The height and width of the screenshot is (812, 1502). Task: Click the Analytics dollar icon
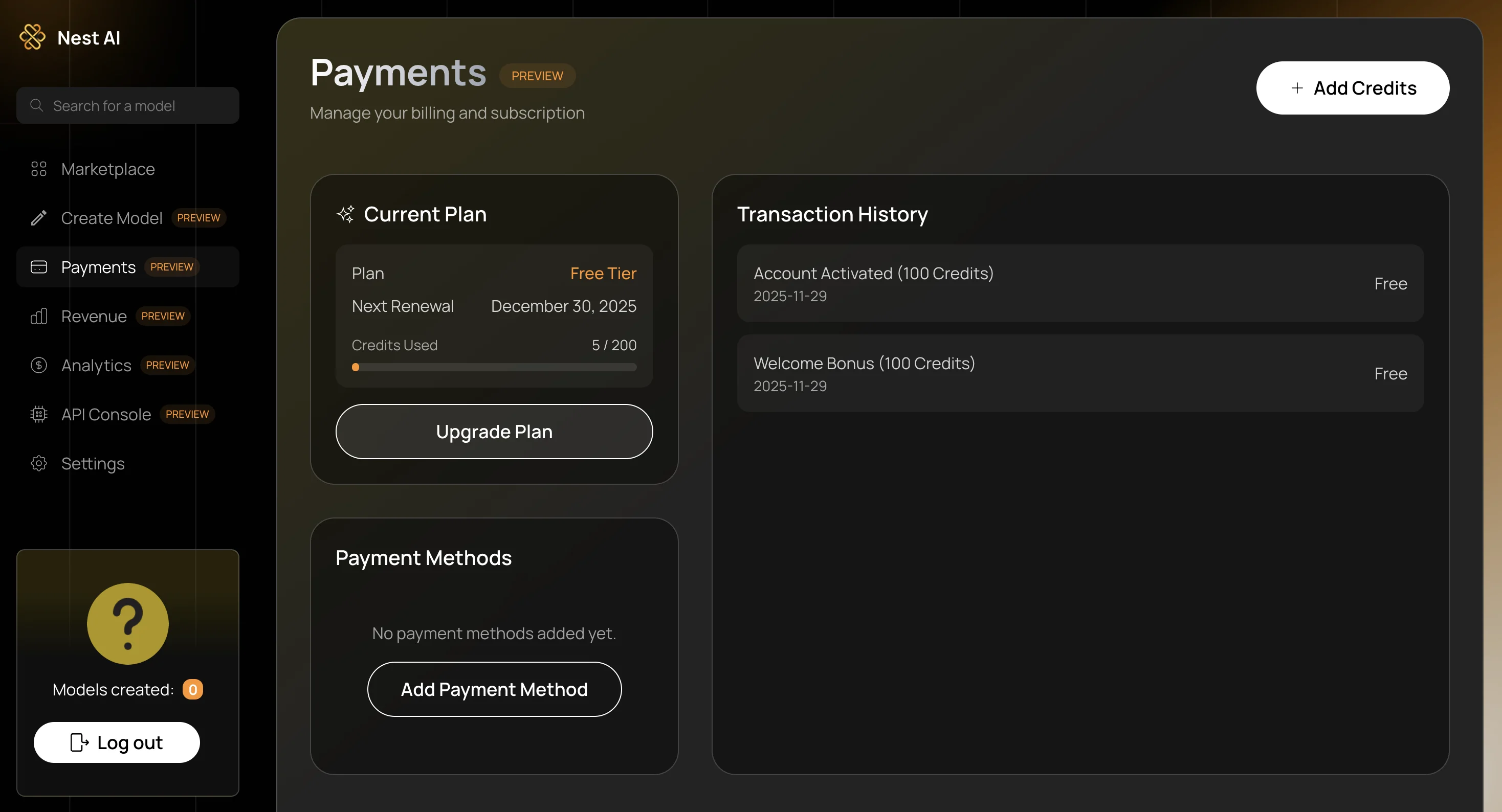coord(38,365)
